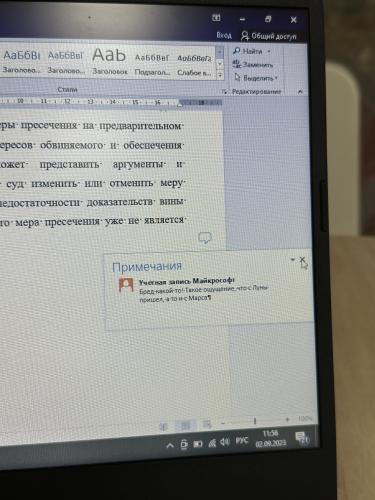The height and width of the screenshot is (500, 375).
Task: Click the word предварительном in document
Action: pos(141,126)
